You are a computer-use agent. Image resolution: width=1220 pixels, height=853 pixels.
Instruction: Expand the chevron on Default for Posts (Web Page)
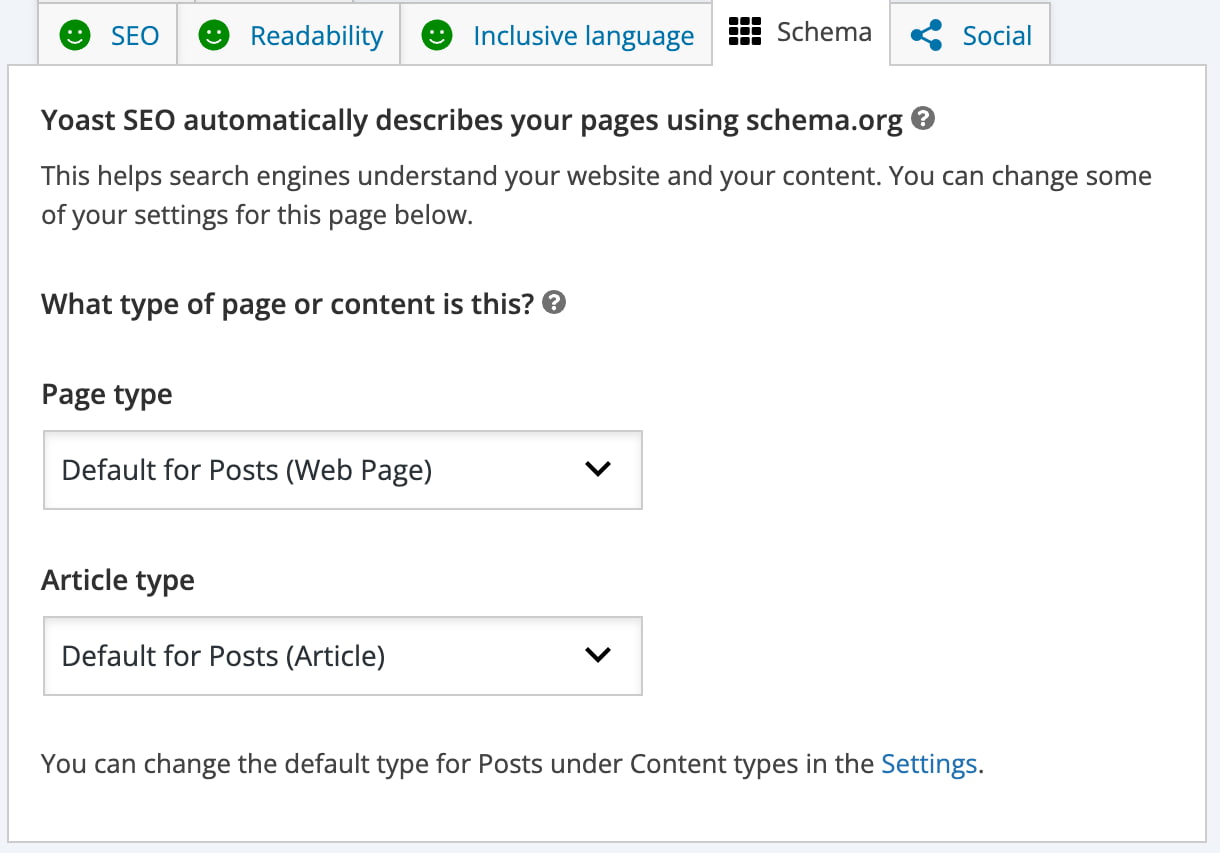[598, 468]
